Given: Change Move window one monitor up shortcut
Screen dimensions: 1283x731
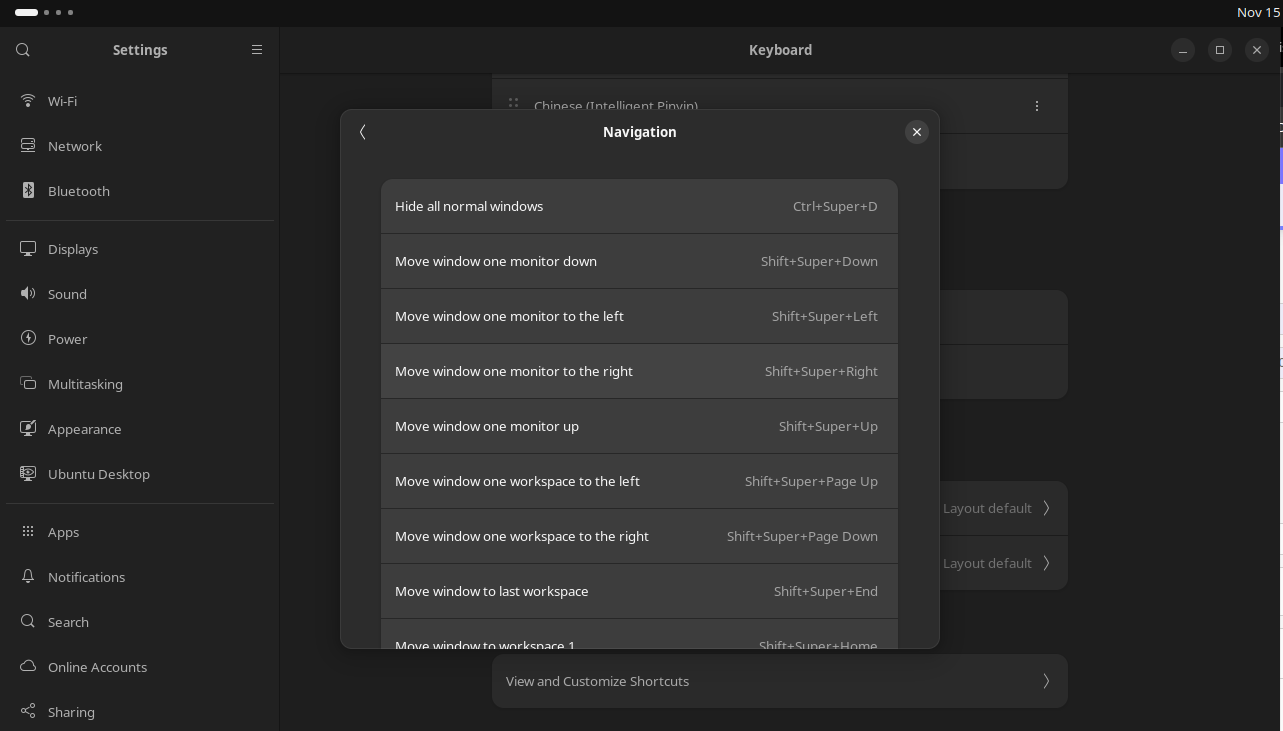Looking at the screenshot, I should tap(638, 427).
